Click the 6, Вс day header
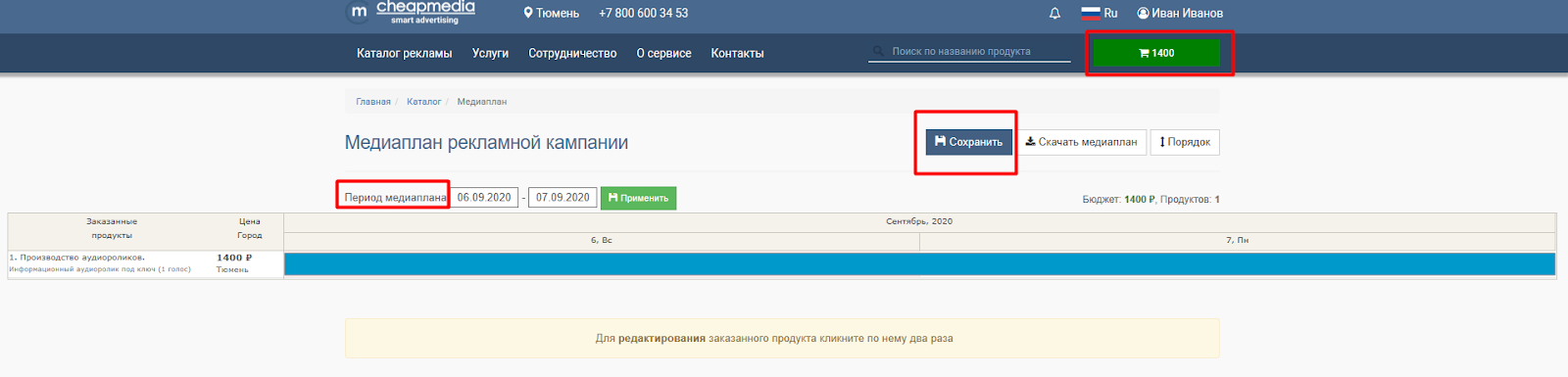This screenshot has height=377, width=1568. [x=602, y=241]
